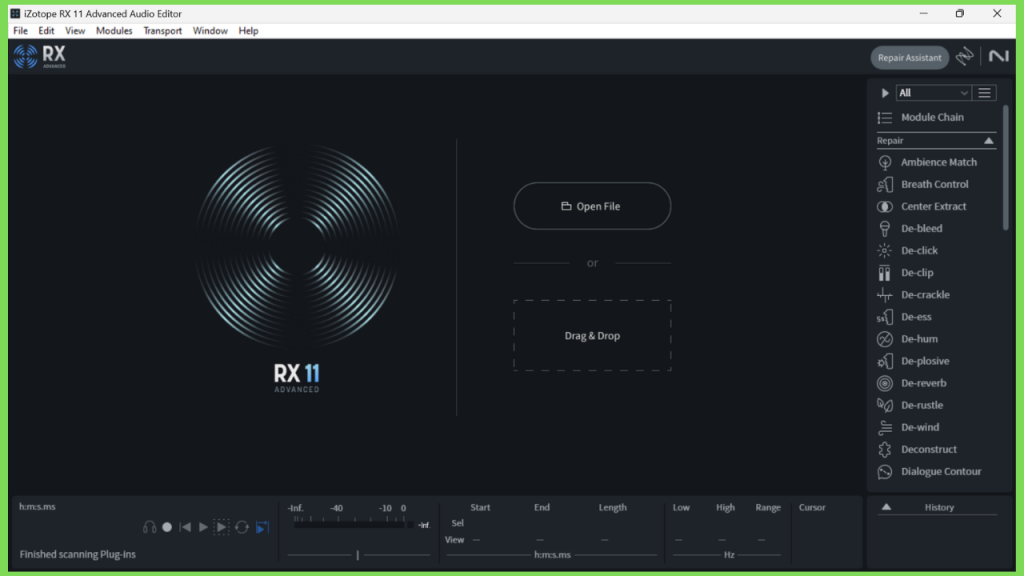
Task: Launch the De-plosive module
Action: (x=914, y=361)
